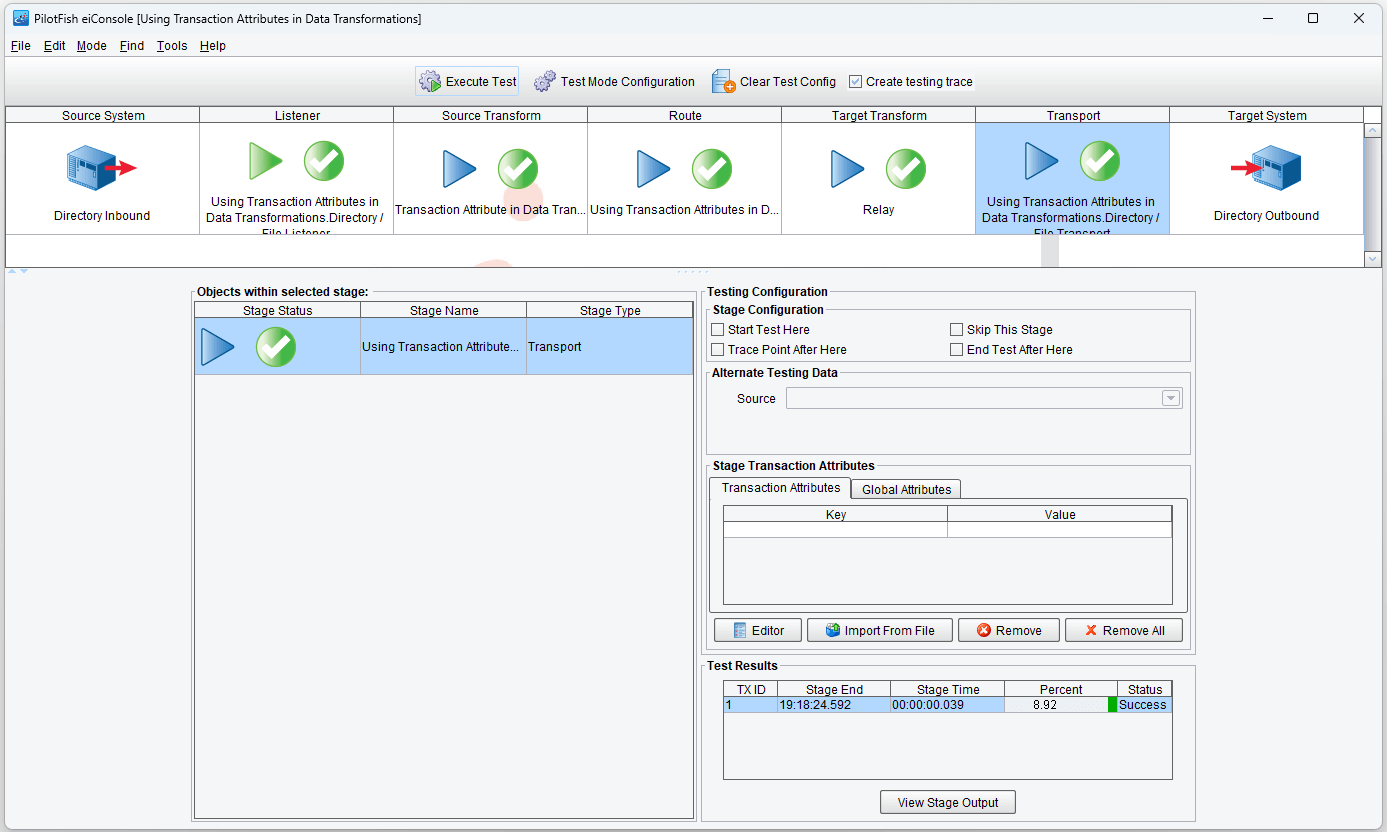Click the Remove button
This screenshot has height=832, width=1387.
click(1009, 630)
